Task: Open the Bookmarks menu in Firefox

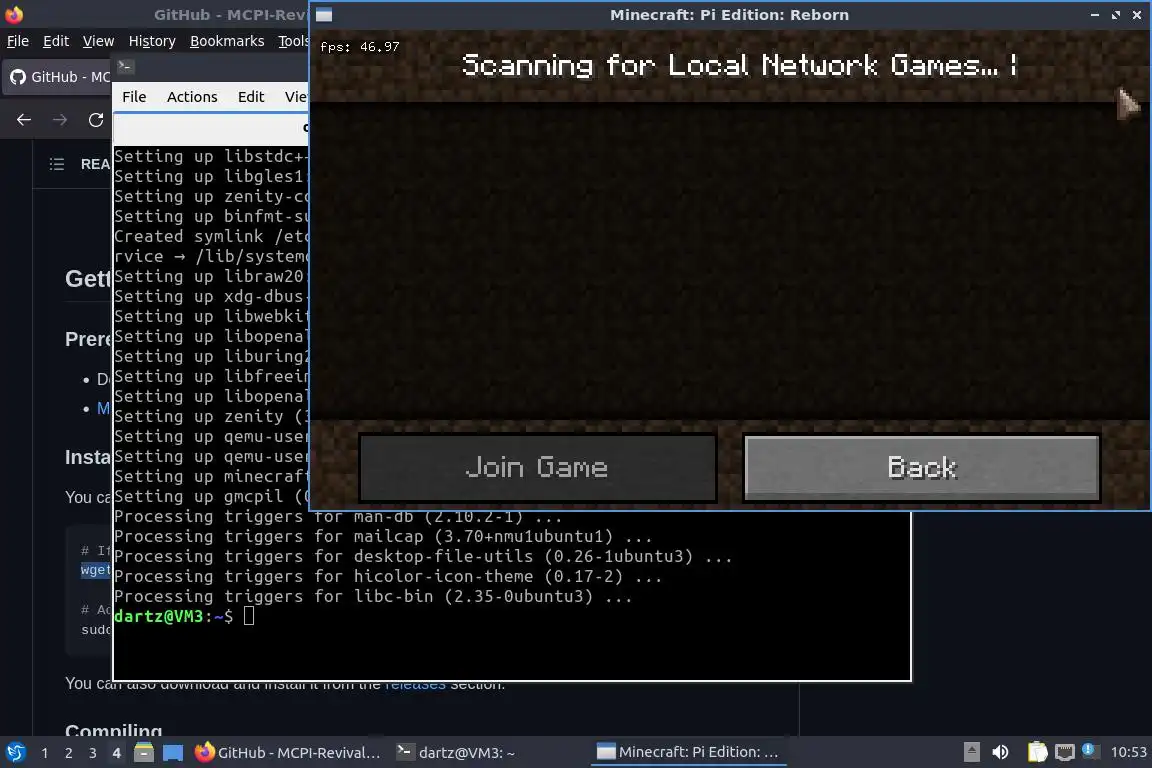Action: [x=227, y=41]
